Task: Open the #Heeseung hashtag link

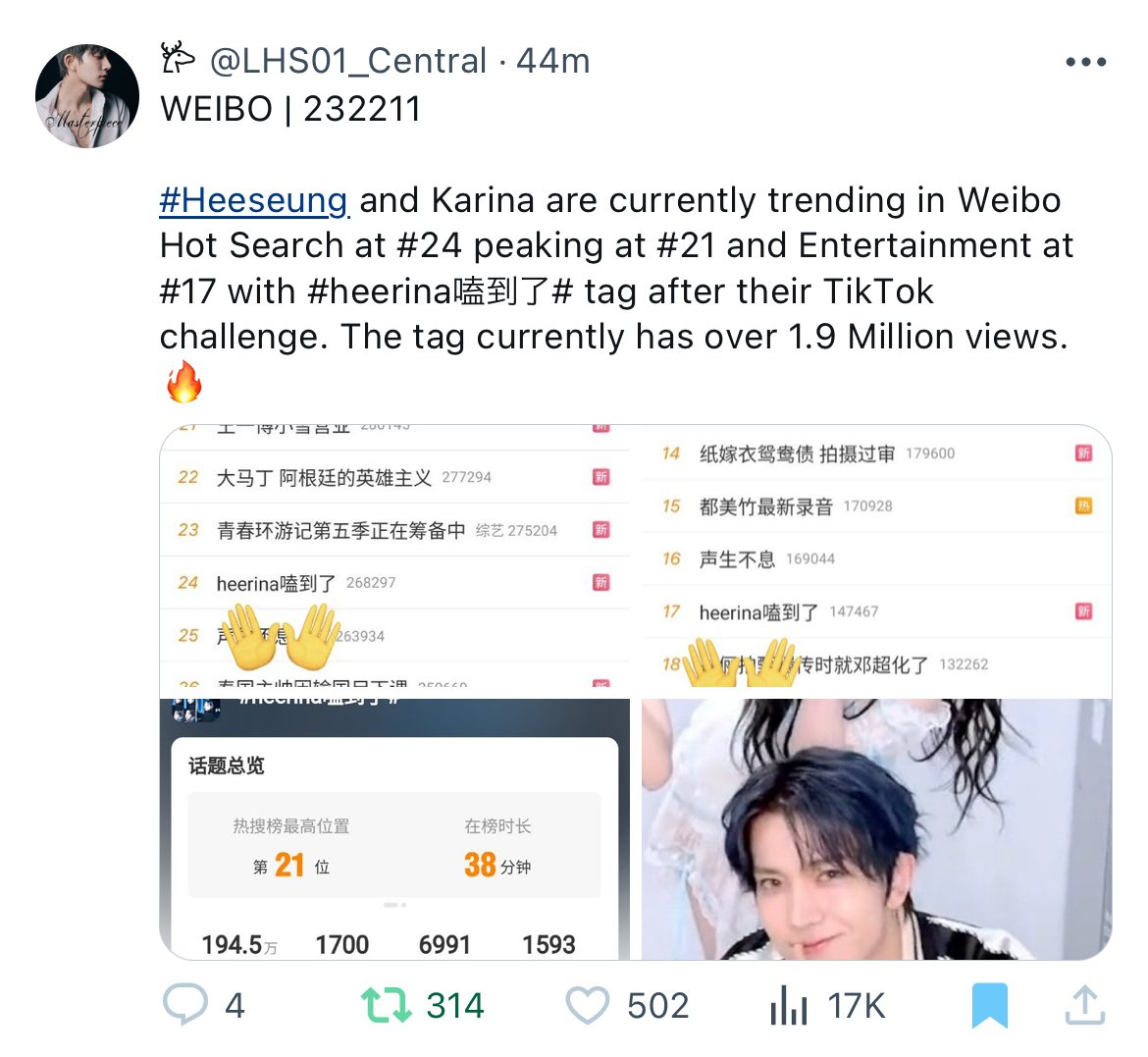Action: (254, 200)
